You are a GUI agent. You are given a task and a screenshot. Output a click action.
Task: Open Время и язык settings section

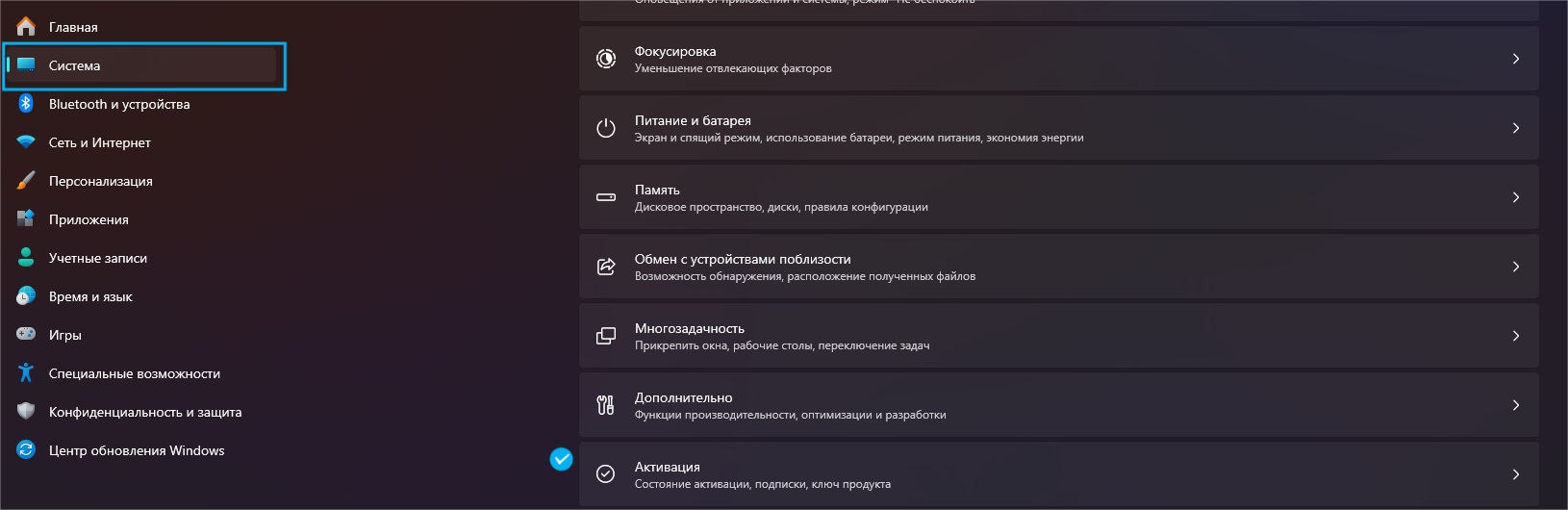90,296
